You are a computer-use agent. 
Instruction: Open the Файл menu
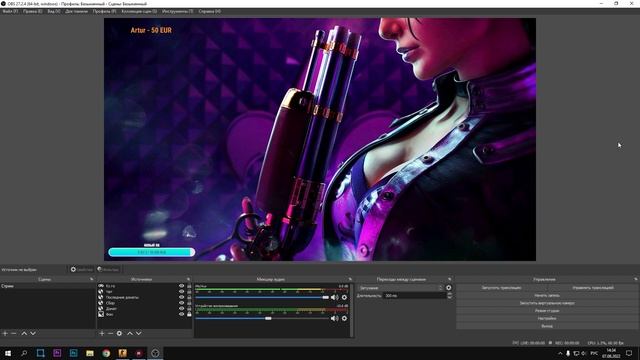pyautogui.click(x=10, y=11)
